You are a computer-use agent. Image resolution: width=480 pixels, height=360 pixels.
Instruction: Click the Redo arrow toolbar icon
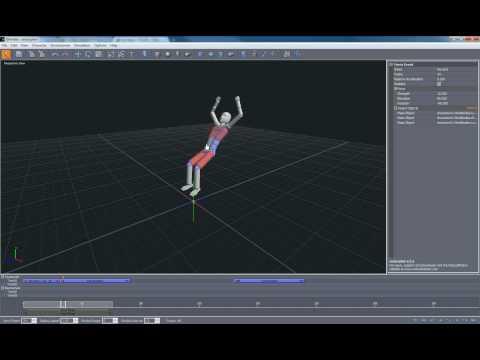tap(65, 54)
